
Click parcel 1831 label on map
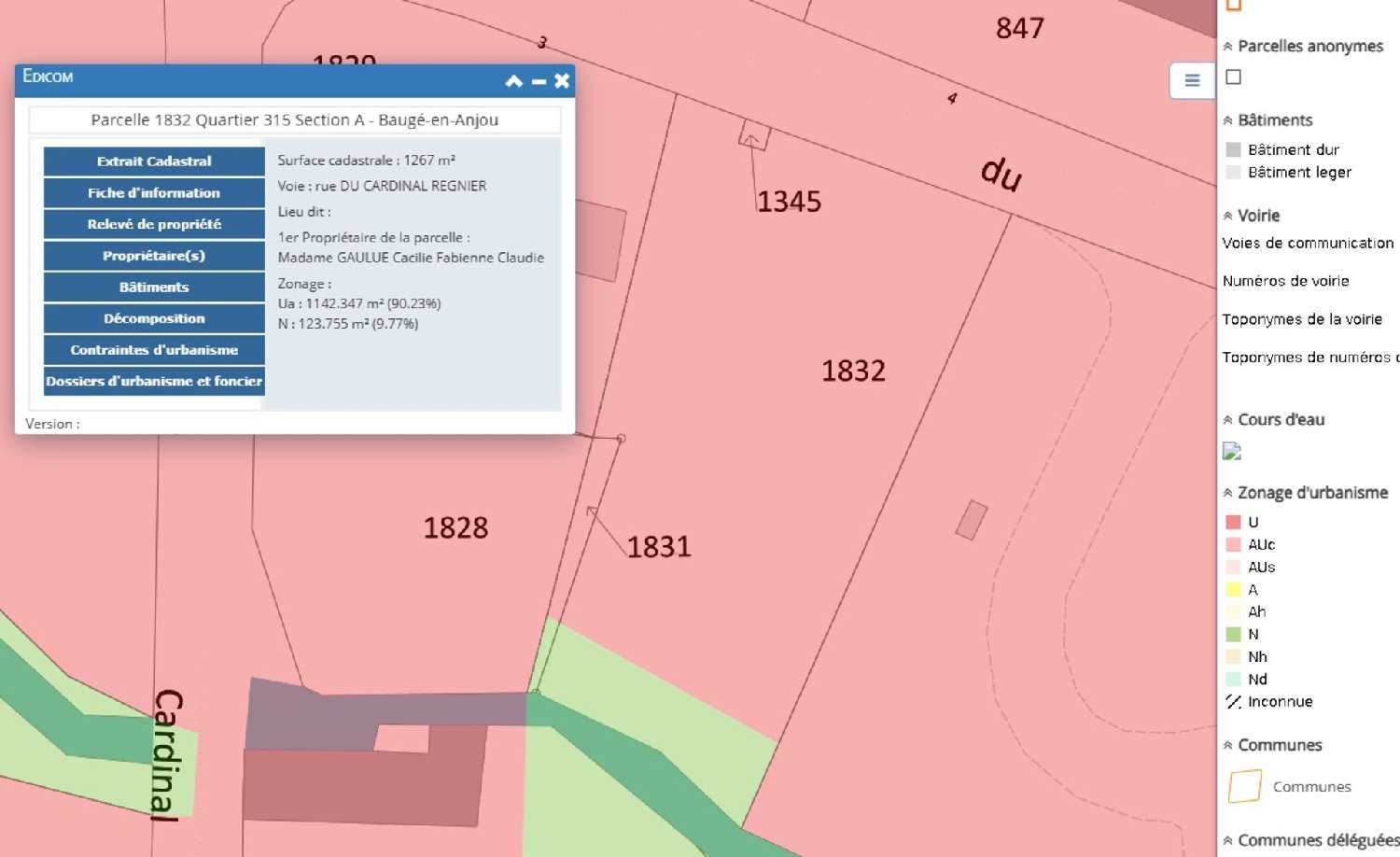pyautogui.click(x=659, y=547)
